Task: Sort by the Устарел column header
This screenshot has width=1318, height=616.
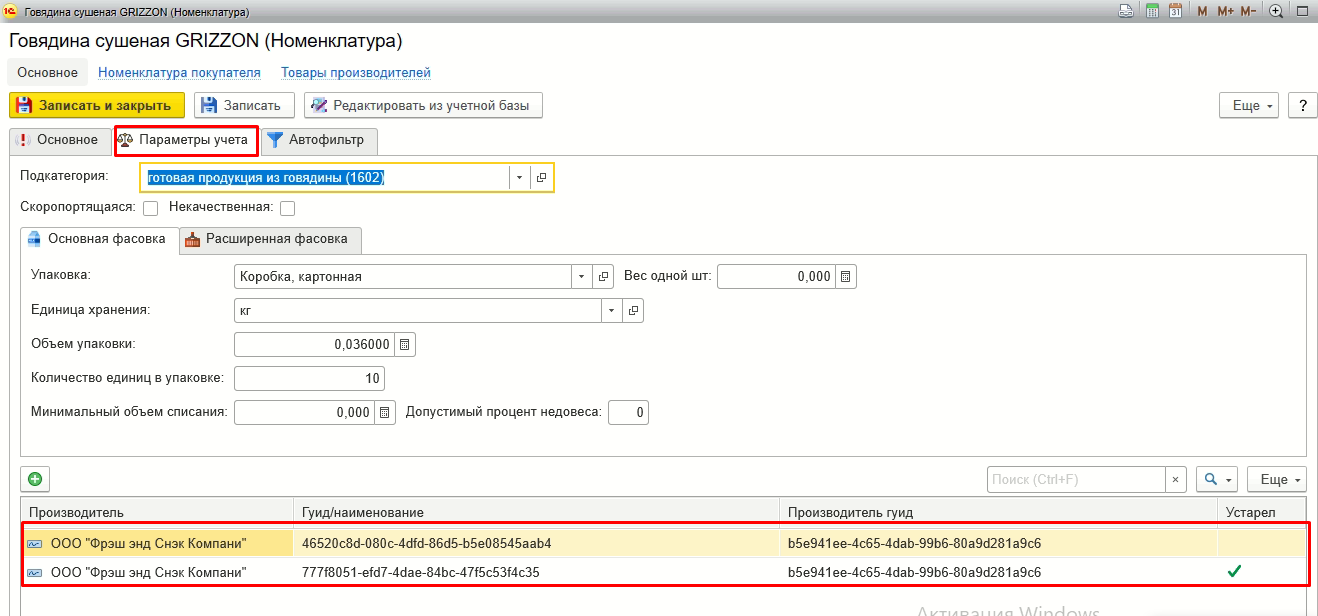Action: [x=1262, y=512]
